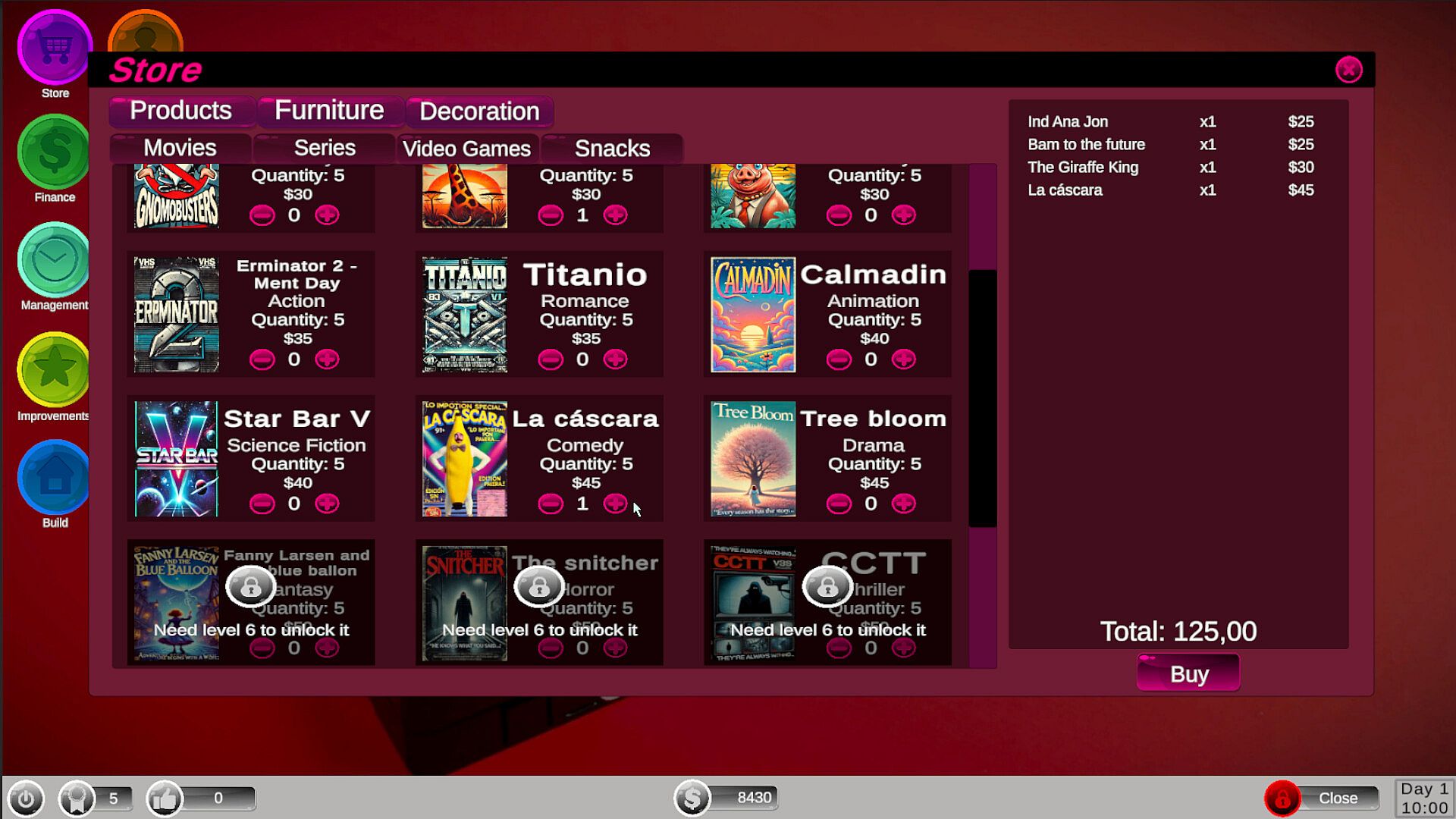Click the dollar coin money icon
Screen dimensions: 1456x819
tap(692, 798)
